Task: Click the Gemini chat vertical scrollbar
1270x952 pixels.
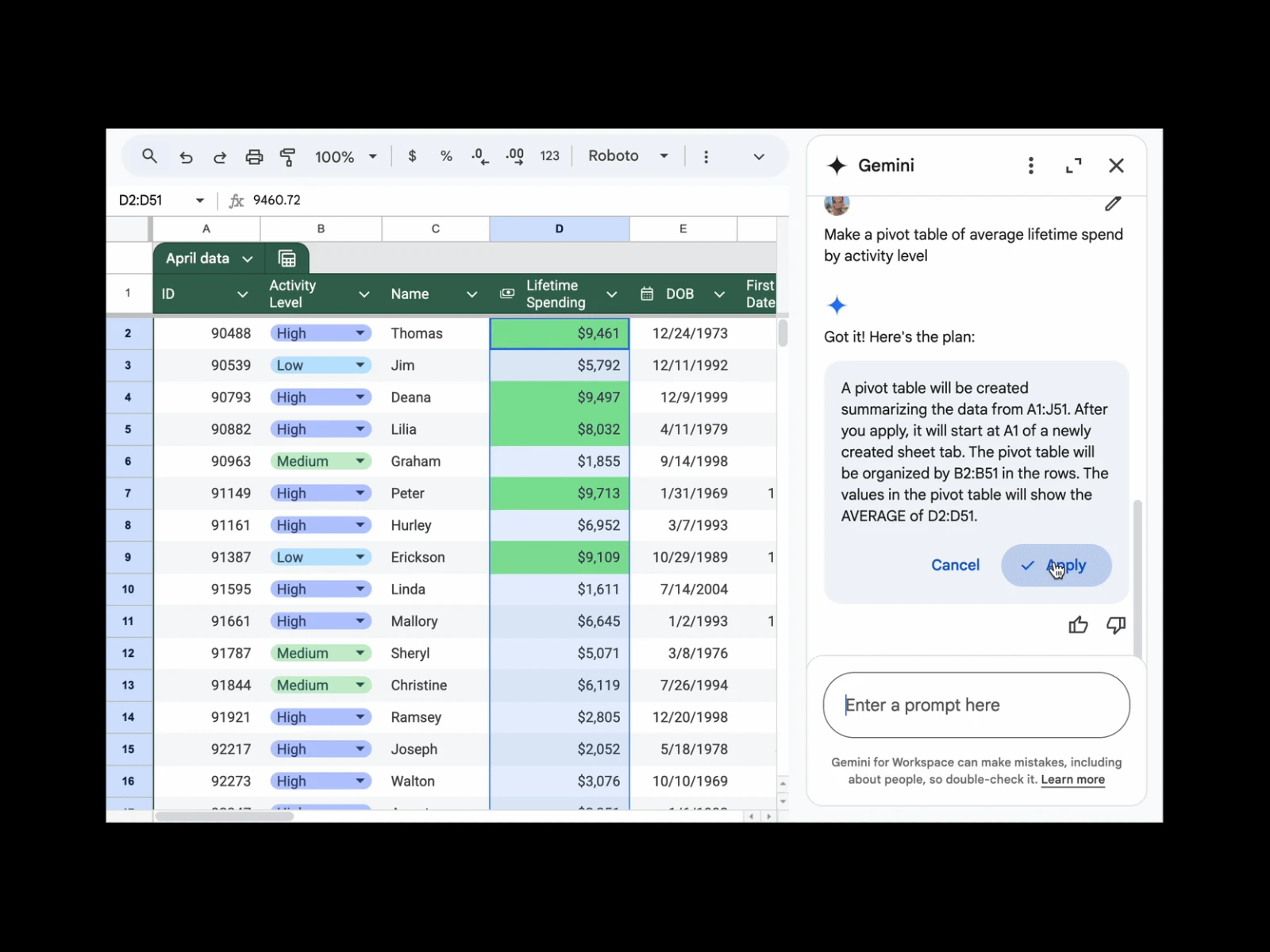Action: pyautogui.click(x=1137, y=579)
